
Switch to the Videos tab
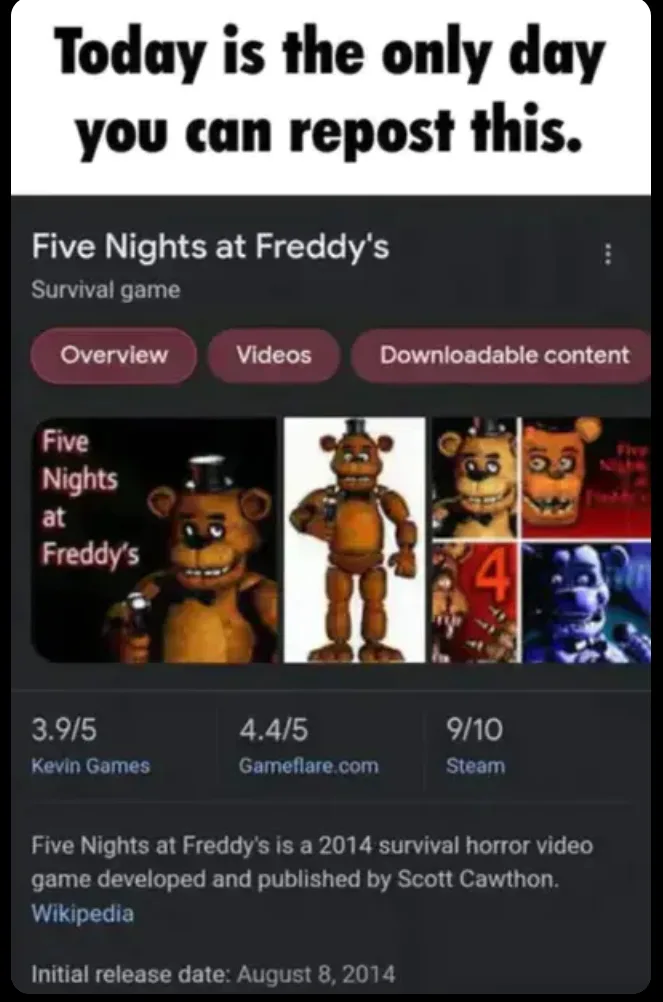(273, 355)
